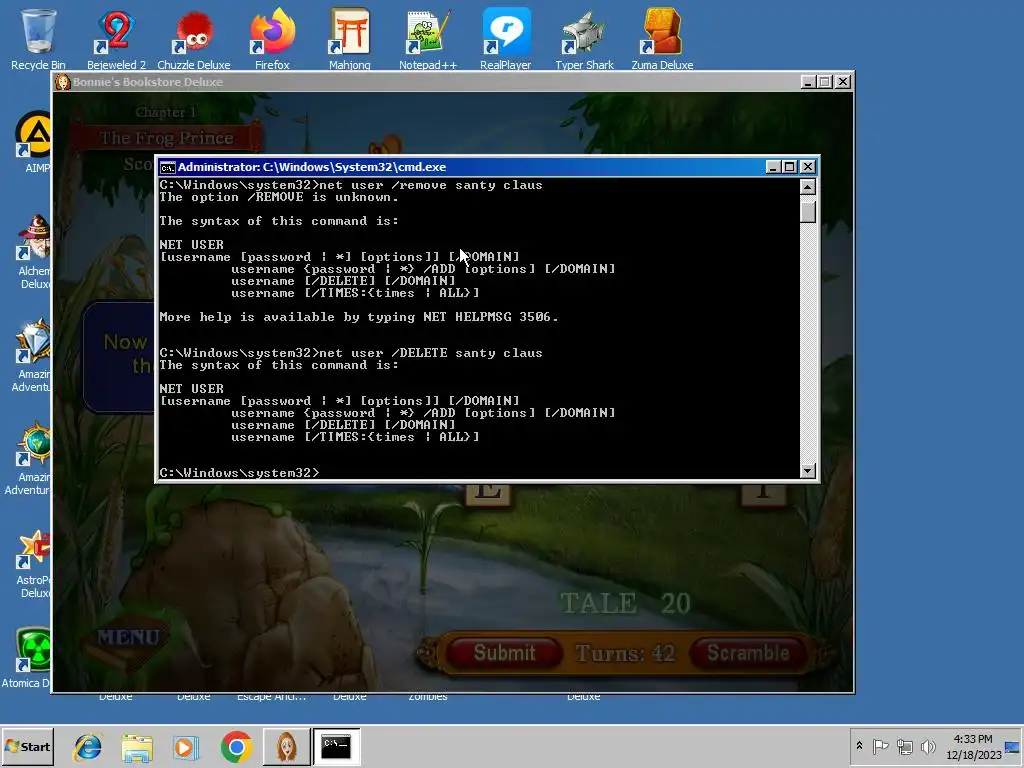Open the network tray icon

tap(904, 746)
